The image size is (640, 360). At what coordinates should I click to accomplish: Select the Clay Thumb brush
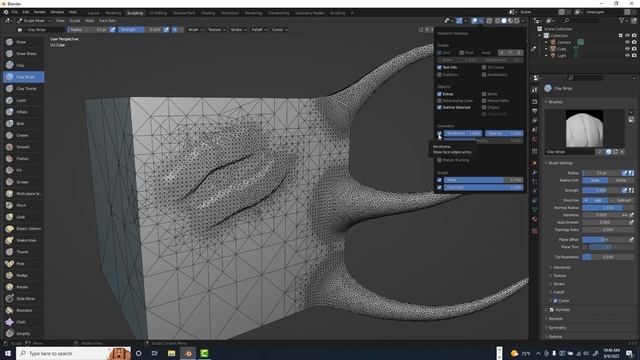23,88
